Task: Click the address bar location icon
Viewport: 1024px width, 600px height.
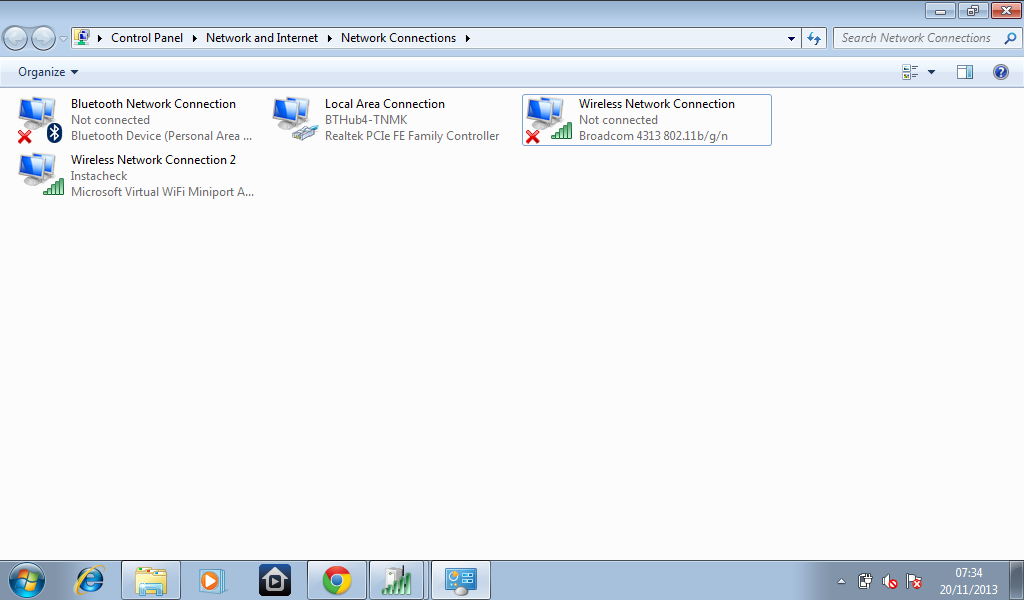Action: tap(82, 38)
